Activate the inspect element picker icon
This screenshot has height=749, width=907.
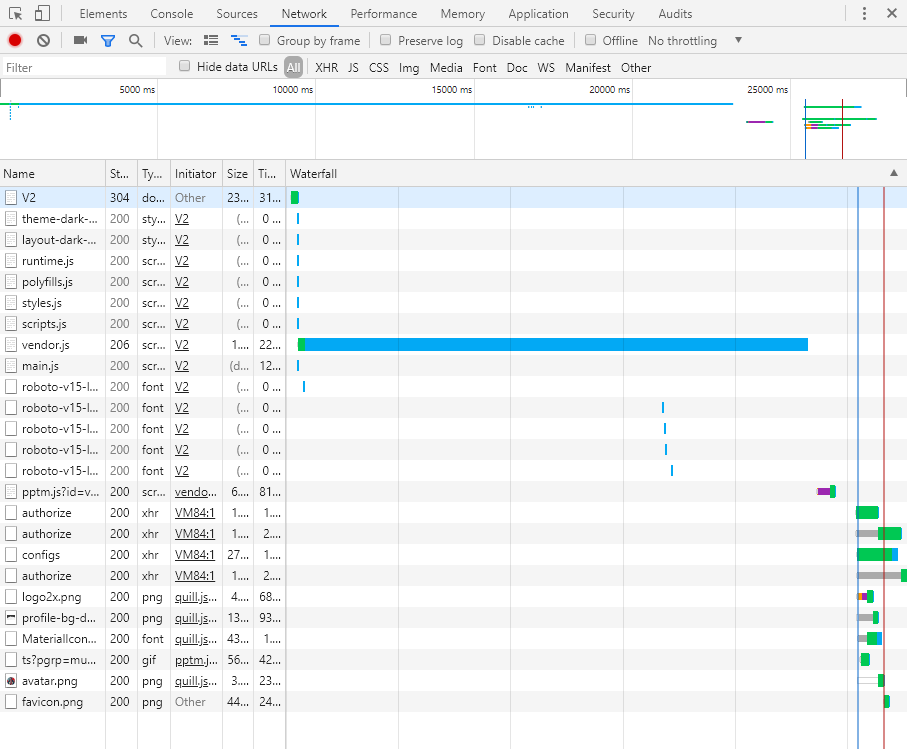(16, 13)
